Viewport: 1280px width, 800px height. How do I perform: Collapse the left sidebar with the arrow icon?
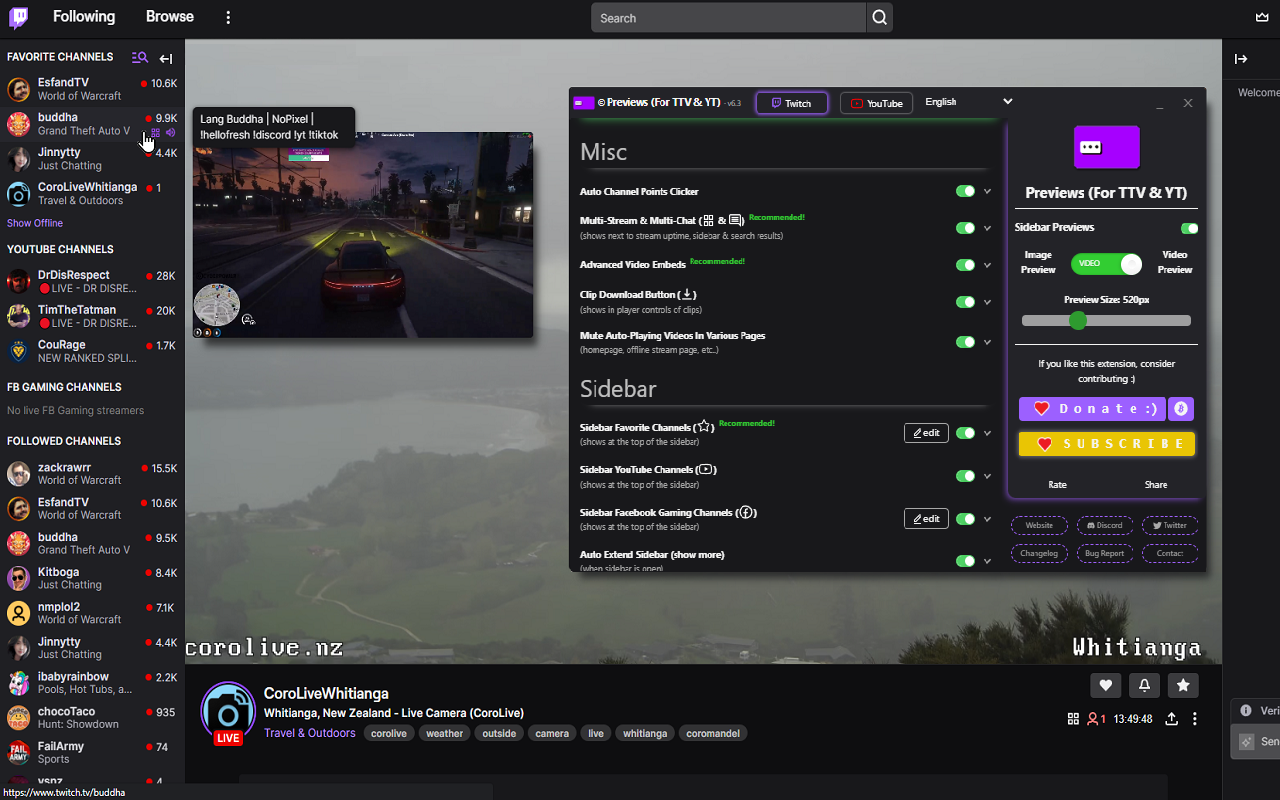165,58
